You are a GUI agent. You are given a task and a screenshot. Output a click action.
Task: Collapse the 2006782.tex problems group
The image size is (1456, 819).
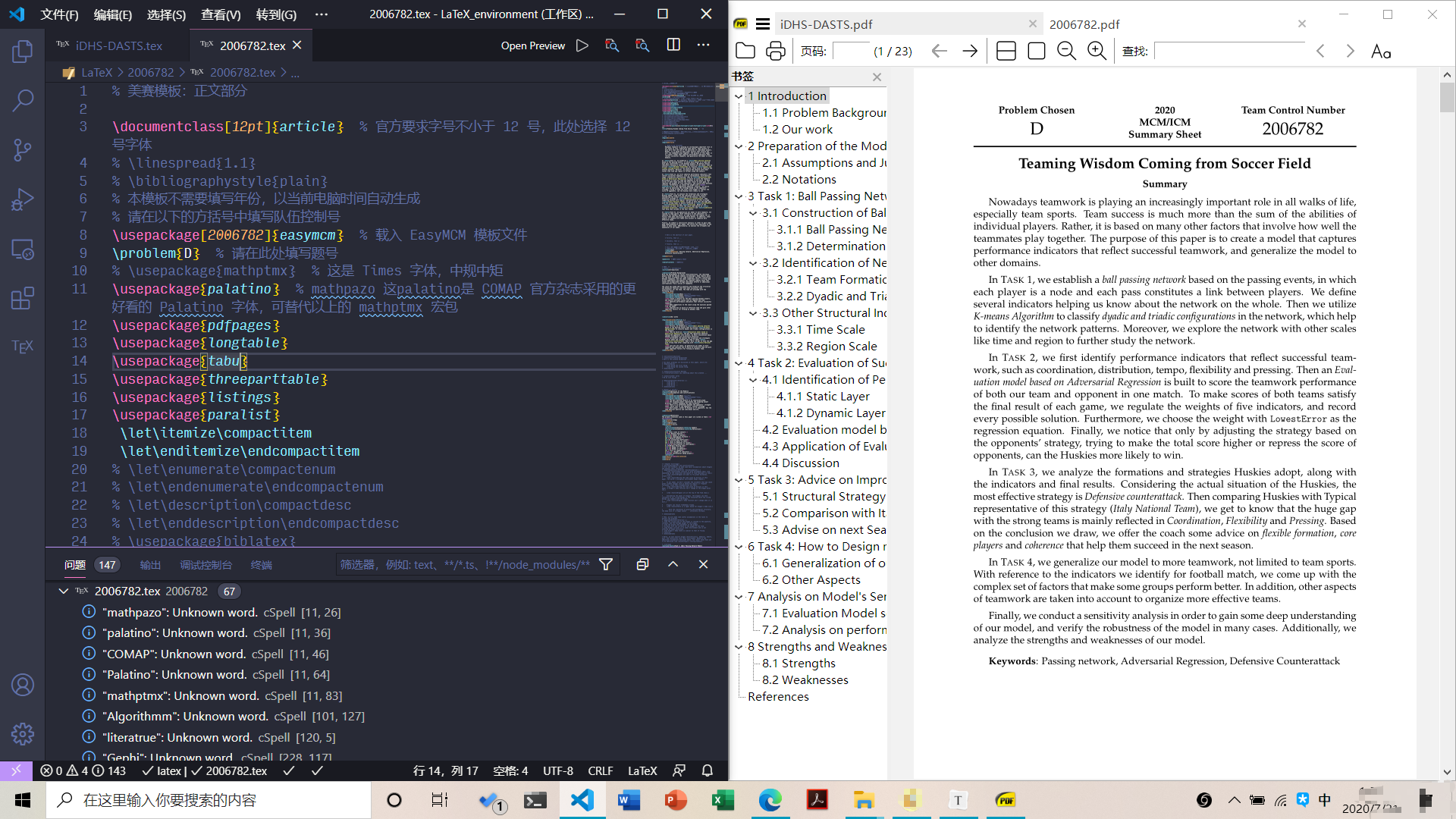click(x=64, y=591)
